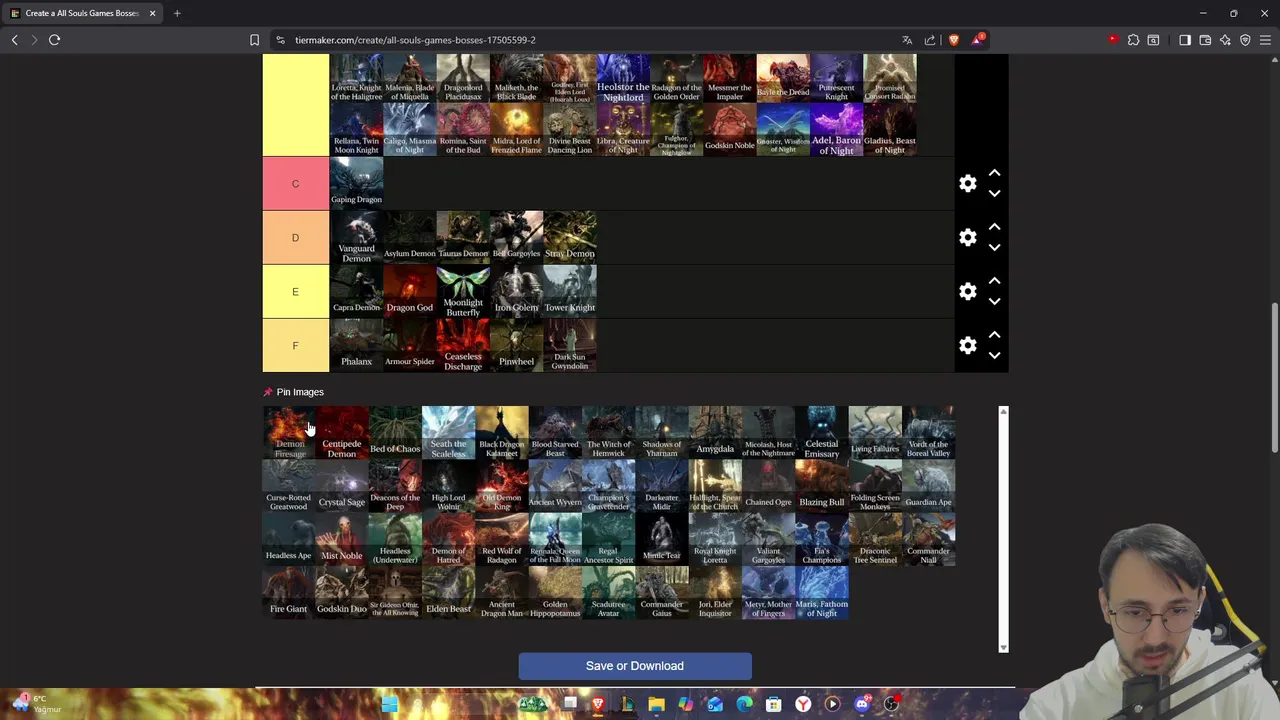Reload the current page
Screen dimensions: 1280x720
[x=55, y=40]
